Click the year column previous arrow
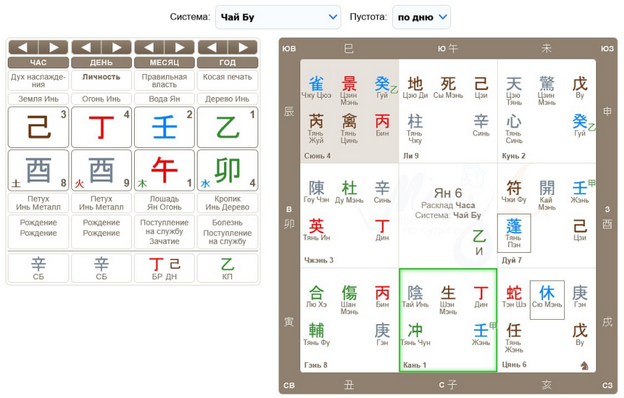Image resolution: width=624 pixels, height=398 pixels. pyautogui.click(x=213, y=47)
